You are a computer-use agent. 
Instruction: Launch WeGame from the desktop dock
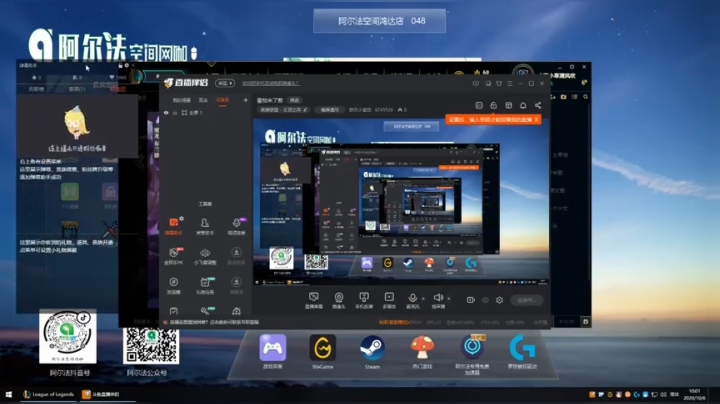tap(322, 352)
